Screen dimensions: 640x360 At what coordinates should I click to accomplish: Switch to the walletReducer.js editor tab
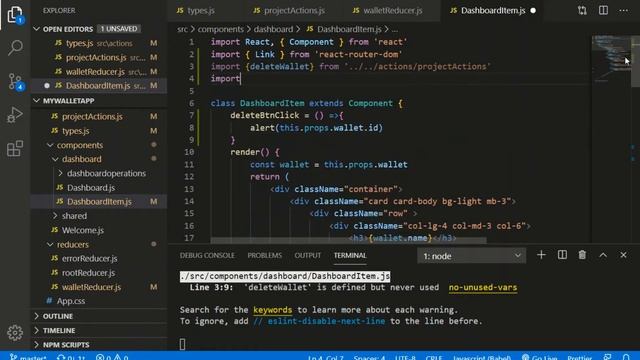click(388, 11)
